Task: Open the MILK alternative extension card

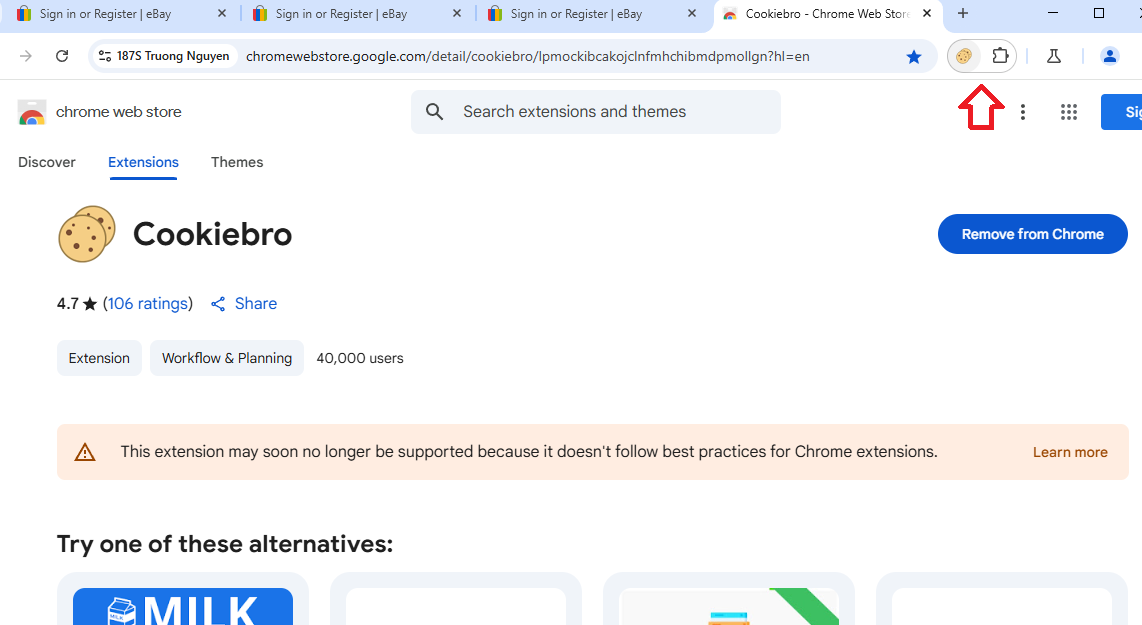Action: (x=183, y=599)
